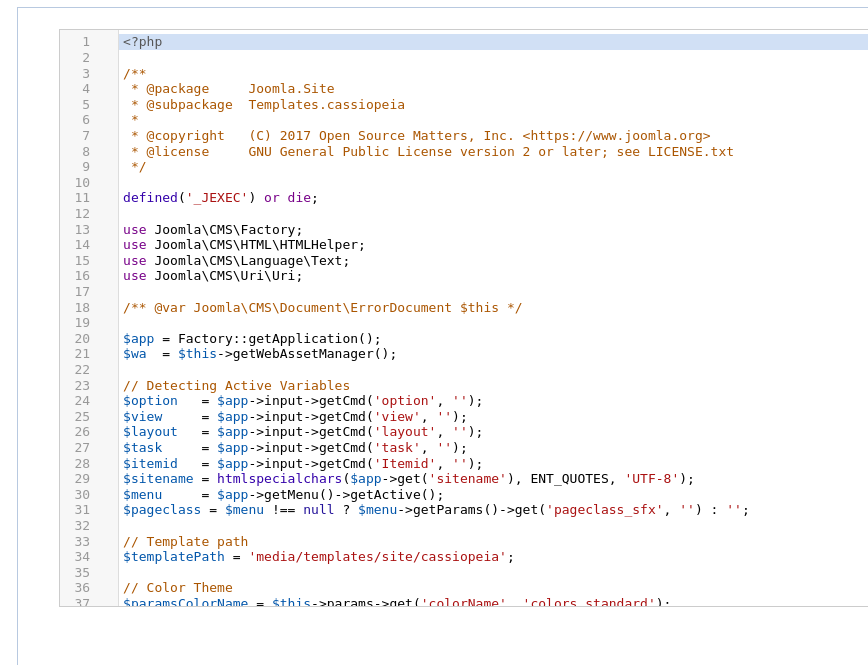Click the 'Joomla.Site' package name
This screenshot has height=665, width=868.
(291, 89)
